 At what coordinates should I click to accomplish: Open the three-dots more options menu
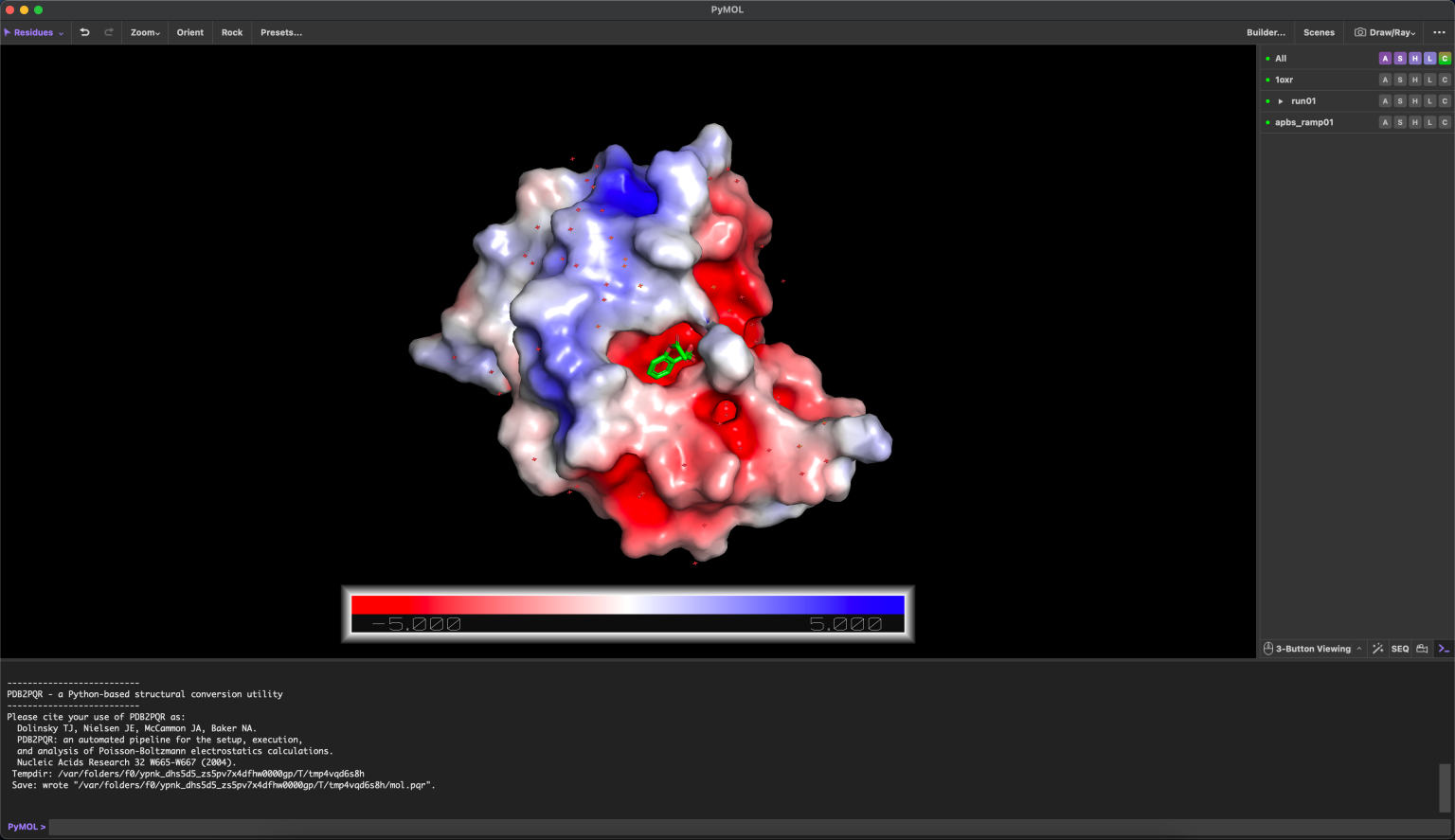[1439, 32]
